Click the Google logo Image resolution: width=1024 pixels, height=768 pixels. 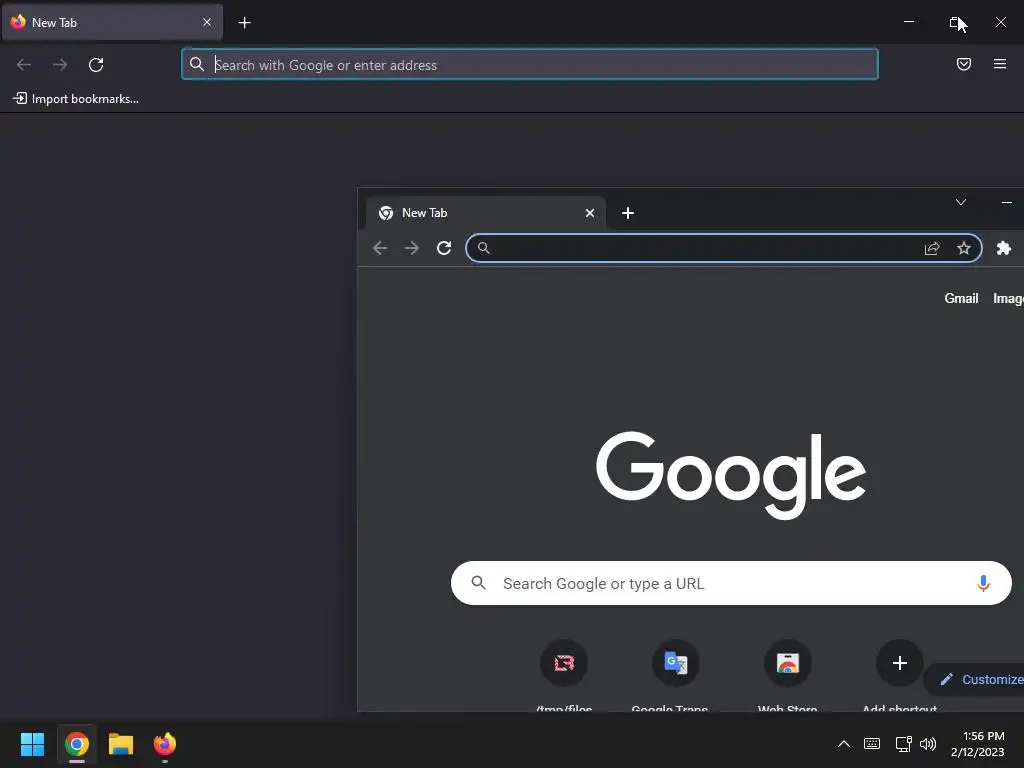(x=731, y=475)
